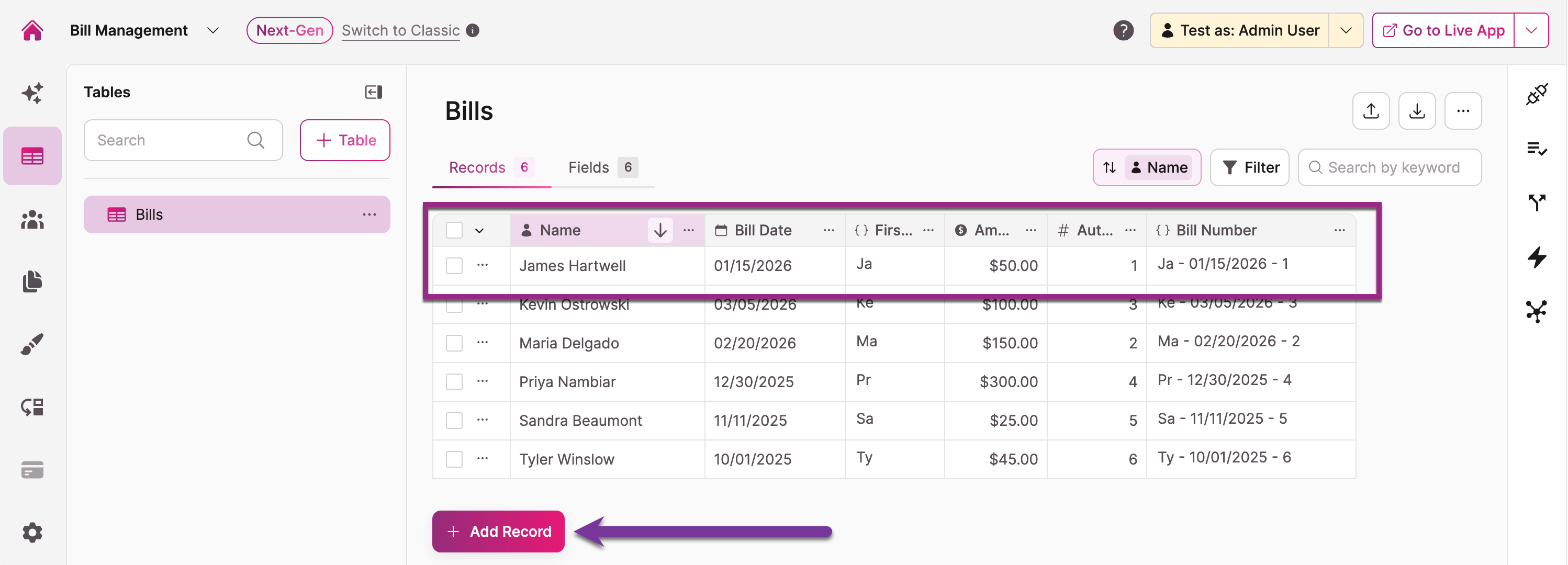The width and height of the screenshot is (1568, 565).
Task: Check the James Hartwell row checkbox
Action: [454, 266]
